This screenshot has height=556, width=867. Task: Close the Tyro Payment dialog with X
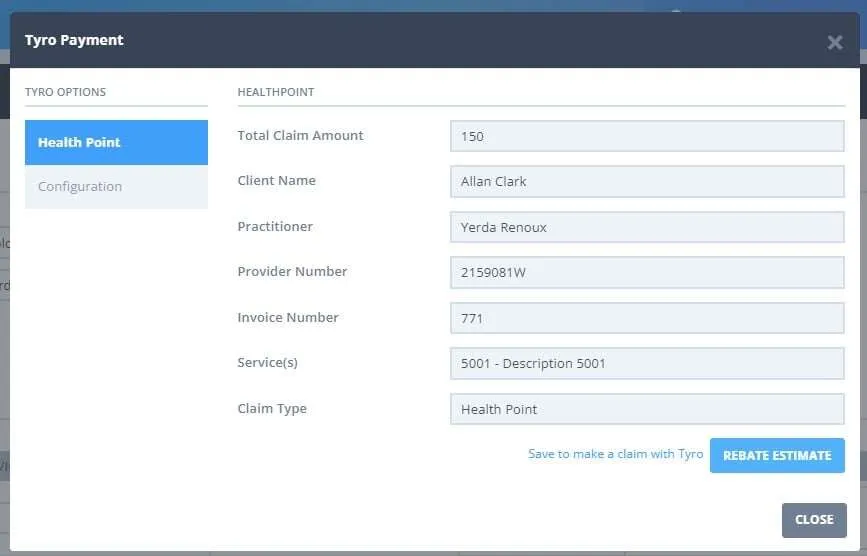(x=835, y=43)
